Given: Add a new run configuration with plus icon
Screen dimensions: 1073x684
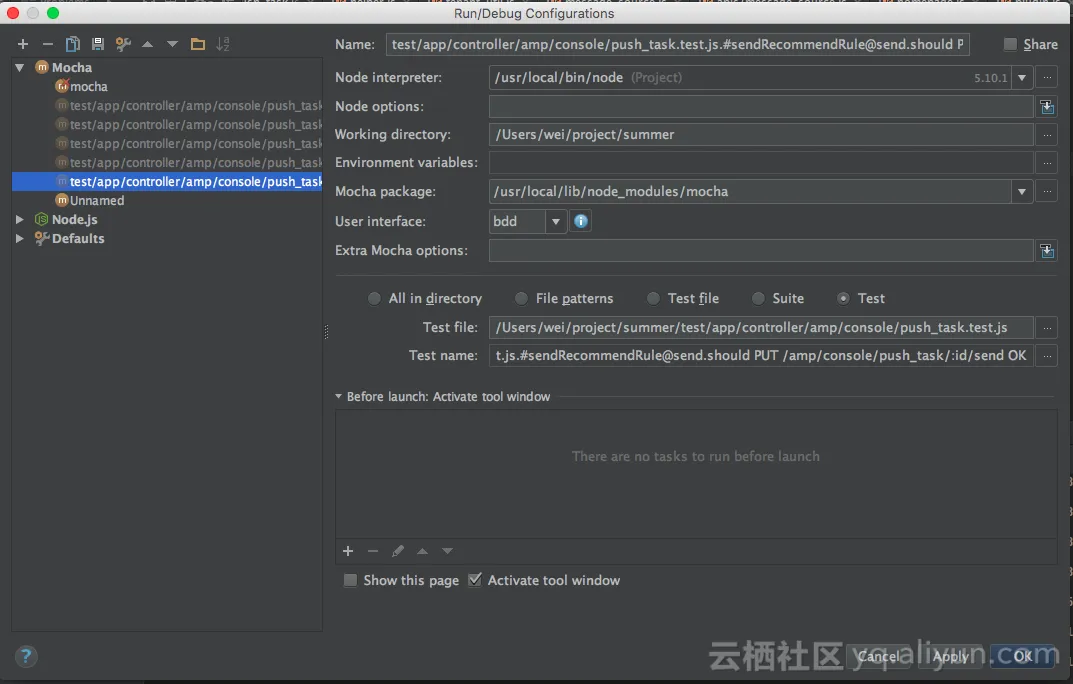Looking at the screenshot, I should point(22,44).
